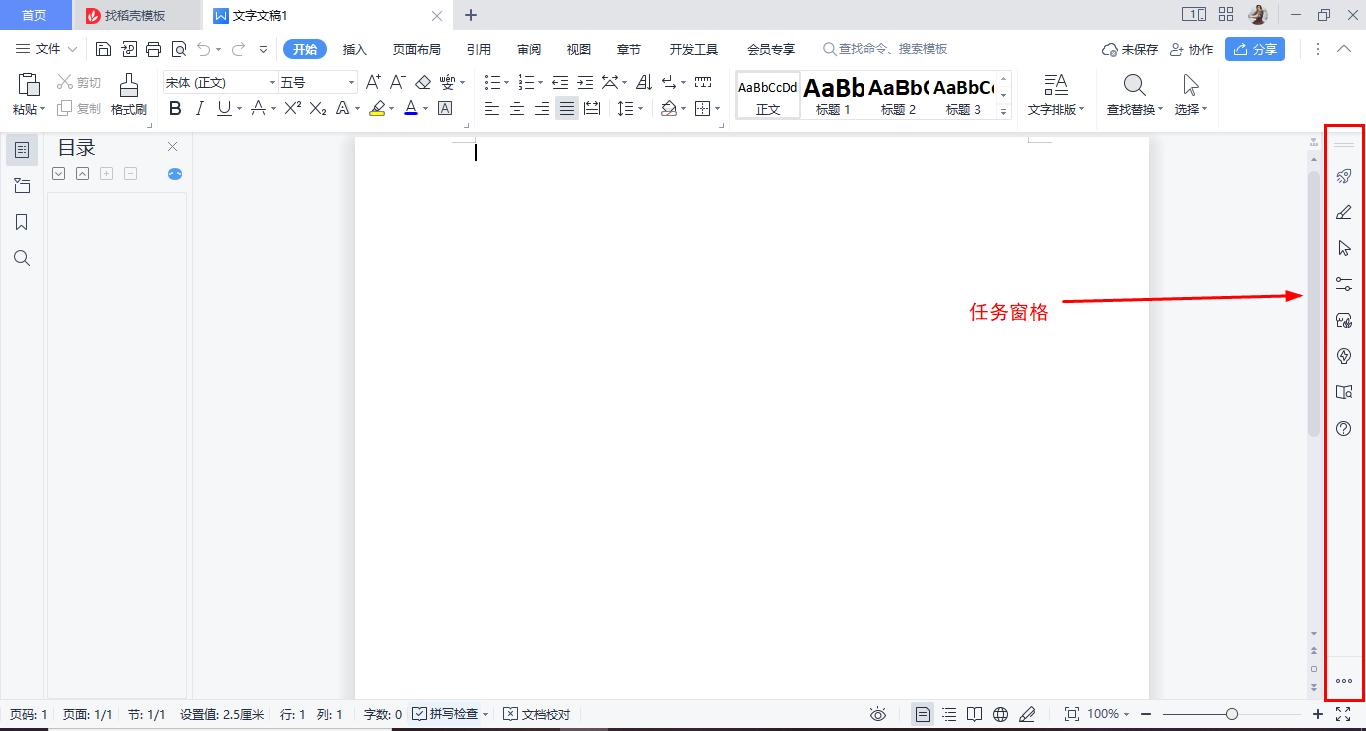Click the 分享 share button
1366x731 pixels.
[x=1255, y=48]
